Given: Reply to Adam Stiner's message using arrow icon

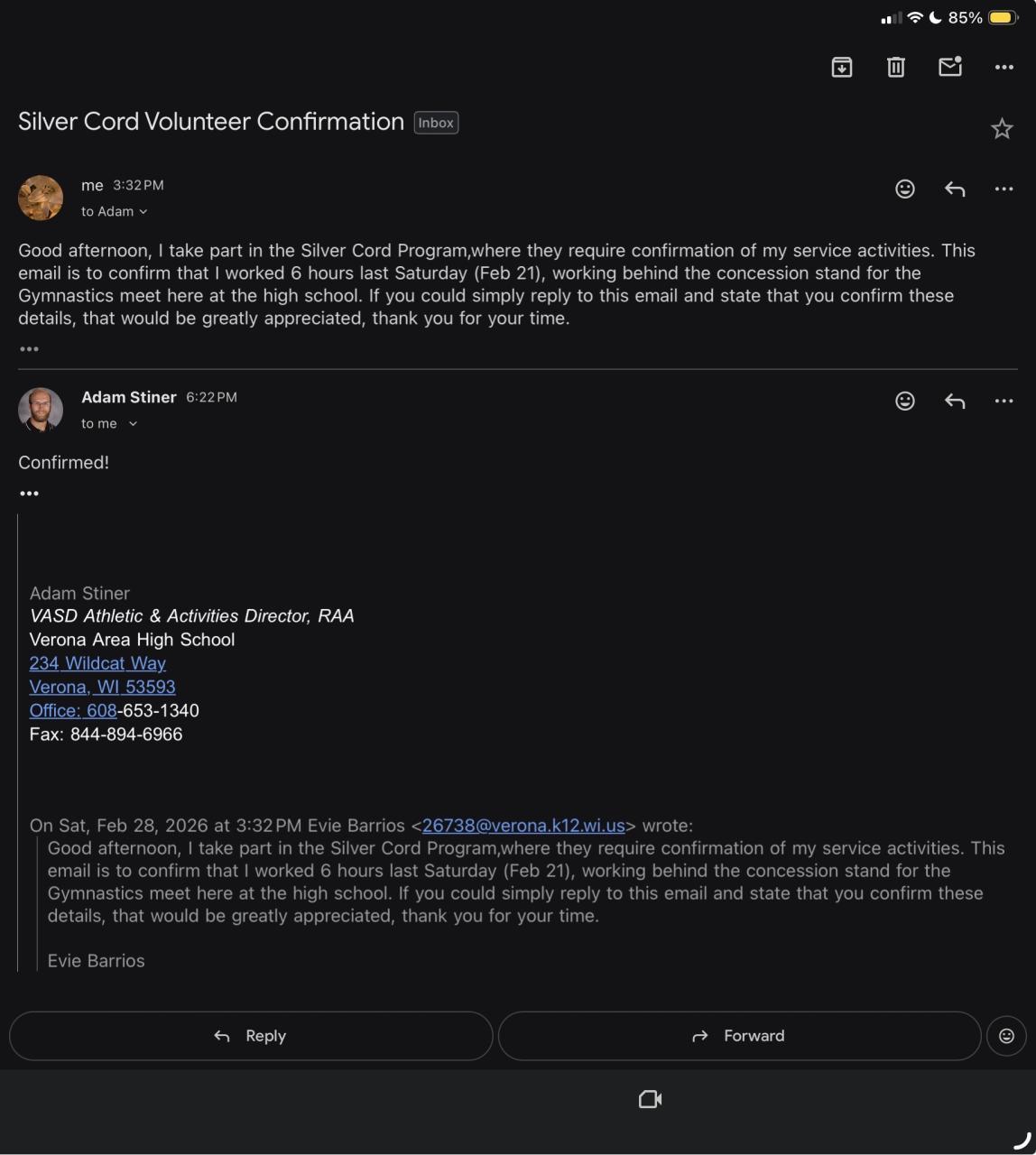Looking at the screenshot, I should 955,401.
